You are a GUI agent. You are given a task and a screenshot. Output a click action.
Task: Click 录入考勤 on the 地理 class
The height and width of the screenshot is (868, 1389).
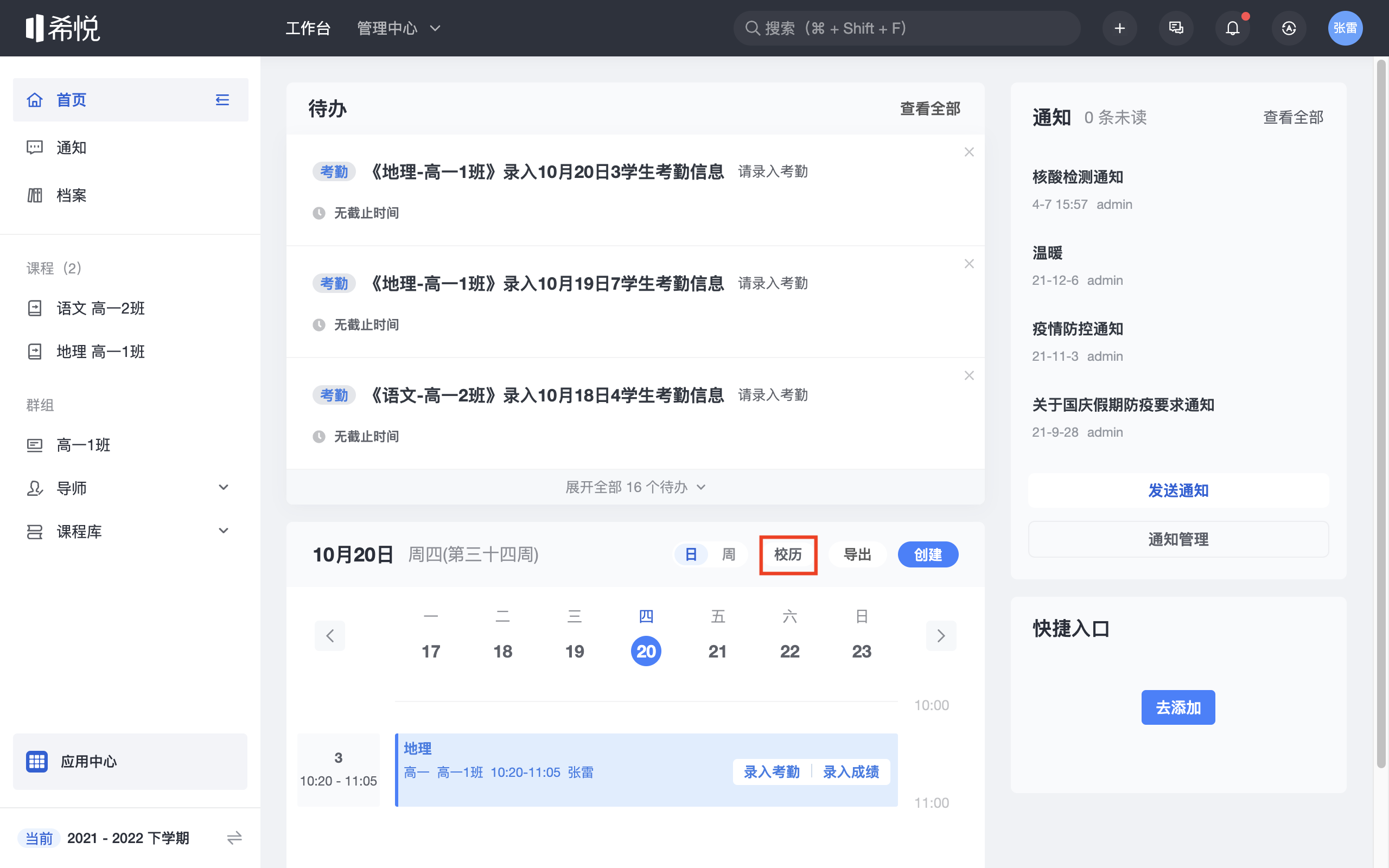click(x=772, y=772)
